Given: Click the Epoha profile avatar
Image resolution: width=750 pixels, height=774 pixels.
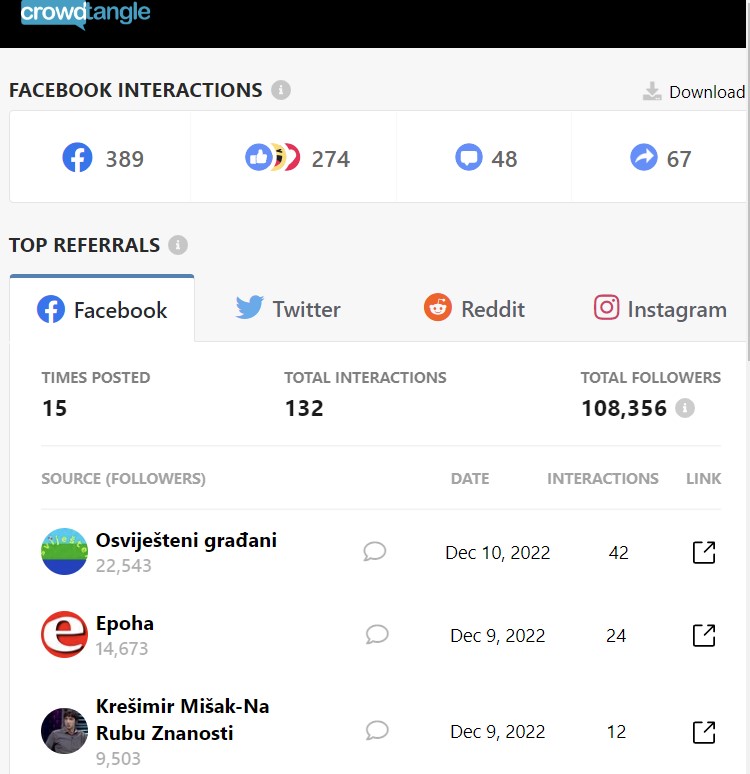Looking at the screenshot, I should point(64,634).
